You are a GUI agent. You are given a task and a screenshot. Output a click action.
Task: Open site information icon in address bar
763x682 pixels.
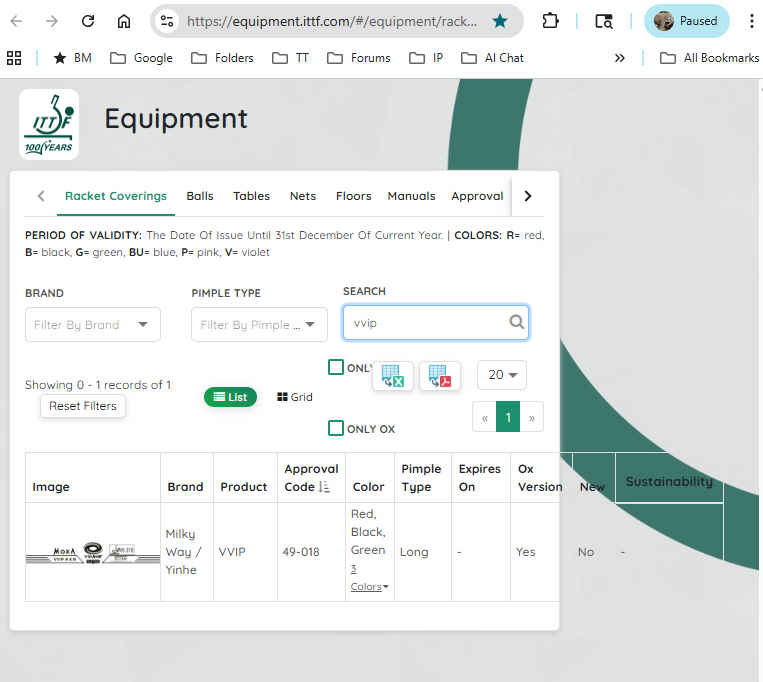coord(167,21)
